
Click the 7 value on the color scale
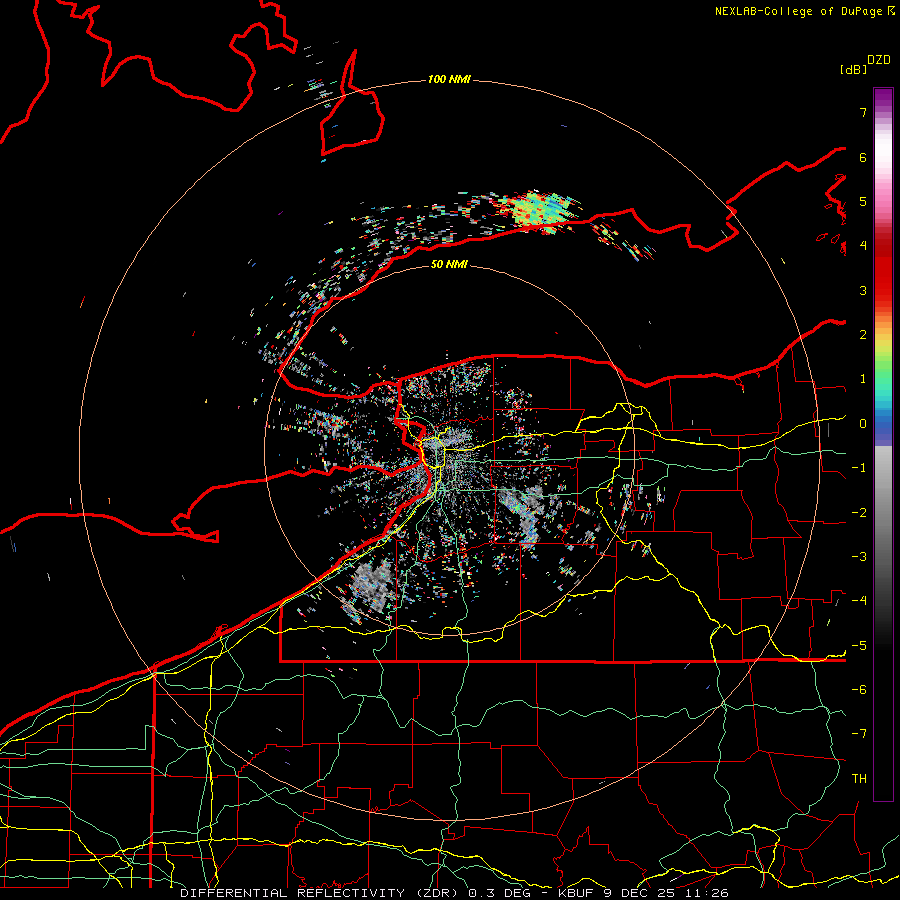click(x=863, y=112)
